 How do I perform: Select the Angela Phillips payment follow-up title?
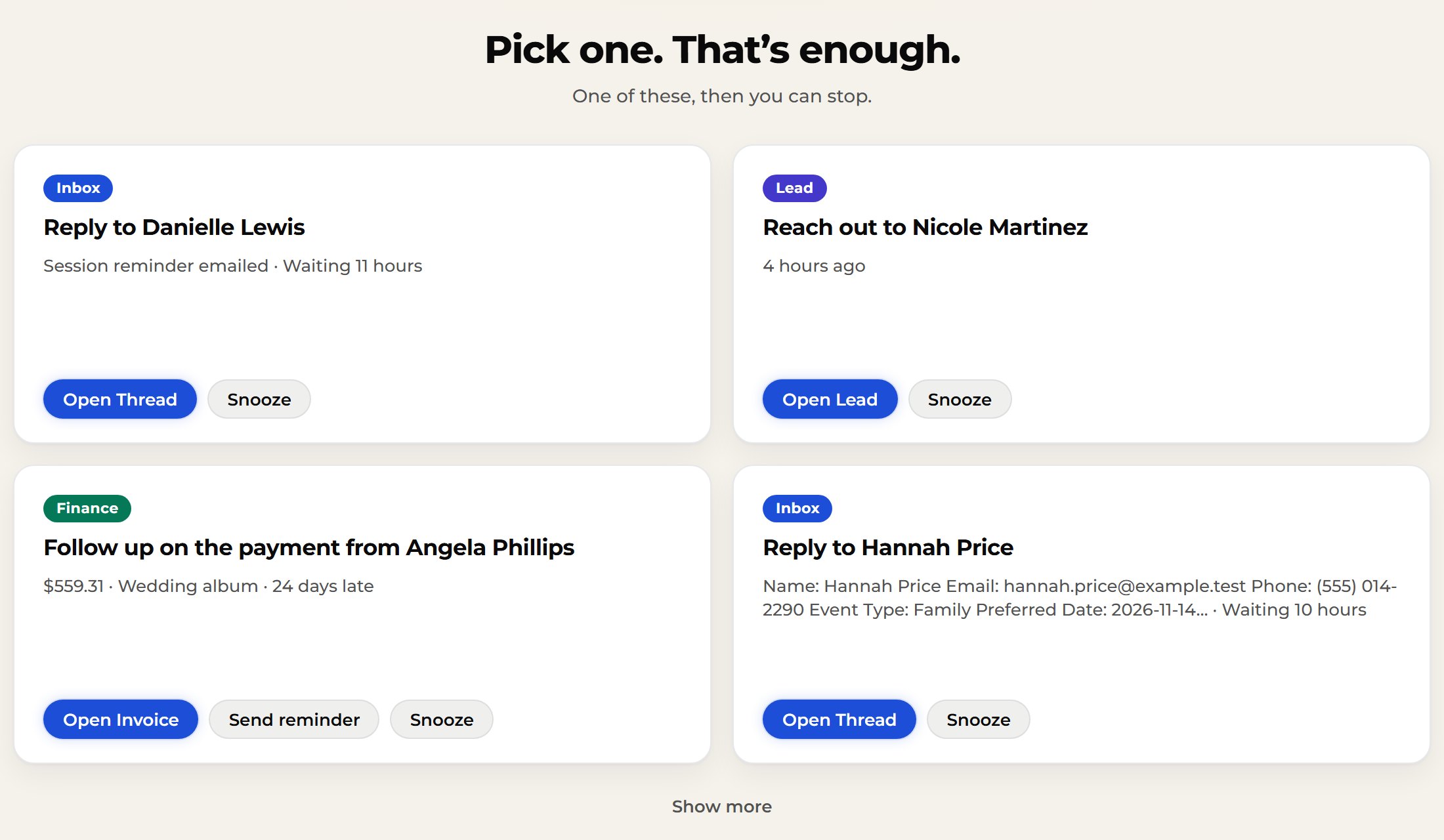(309, 547)
